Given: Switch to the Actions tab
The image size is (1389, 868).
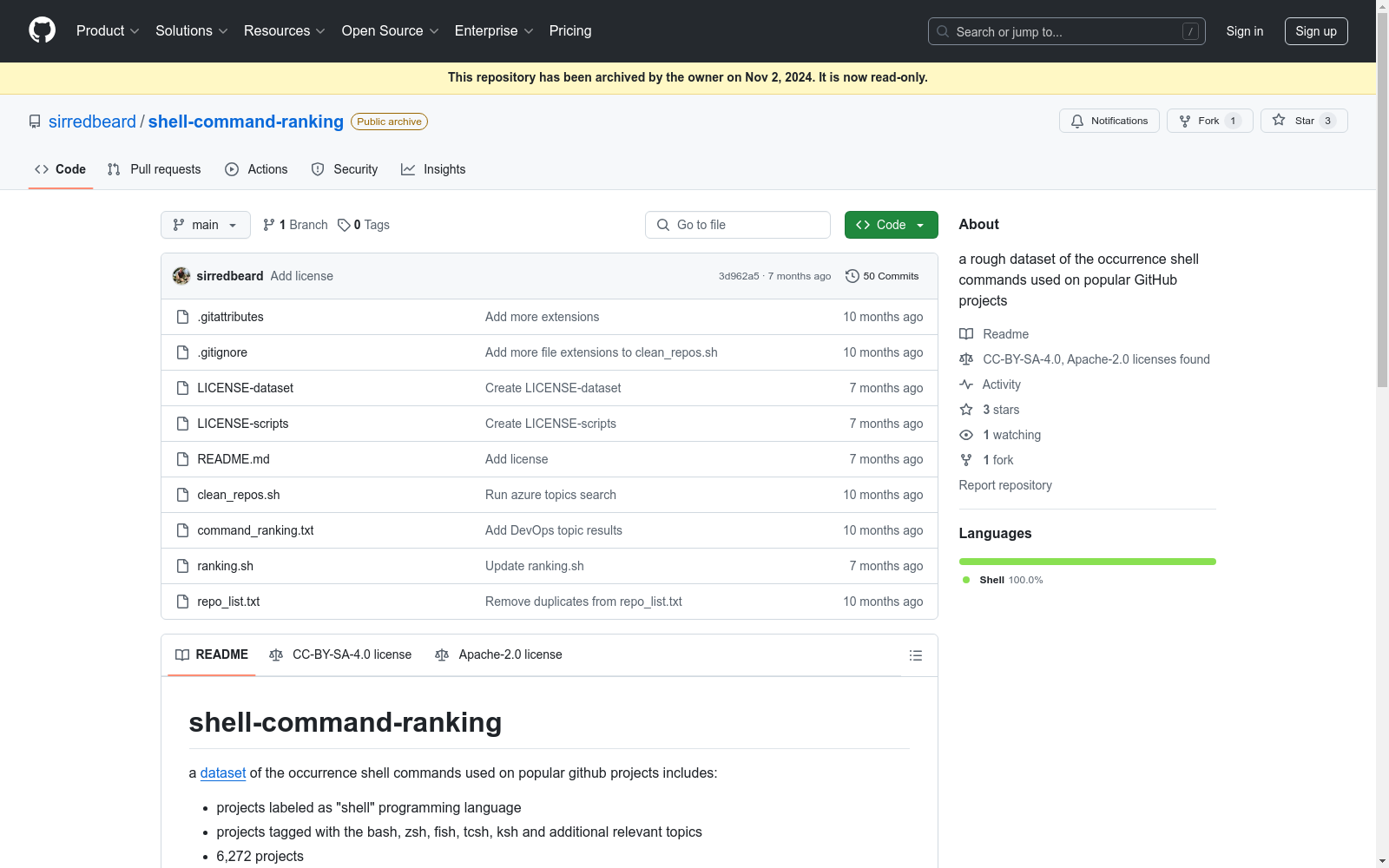Looking at the screenshot, I should click(256, 169).
